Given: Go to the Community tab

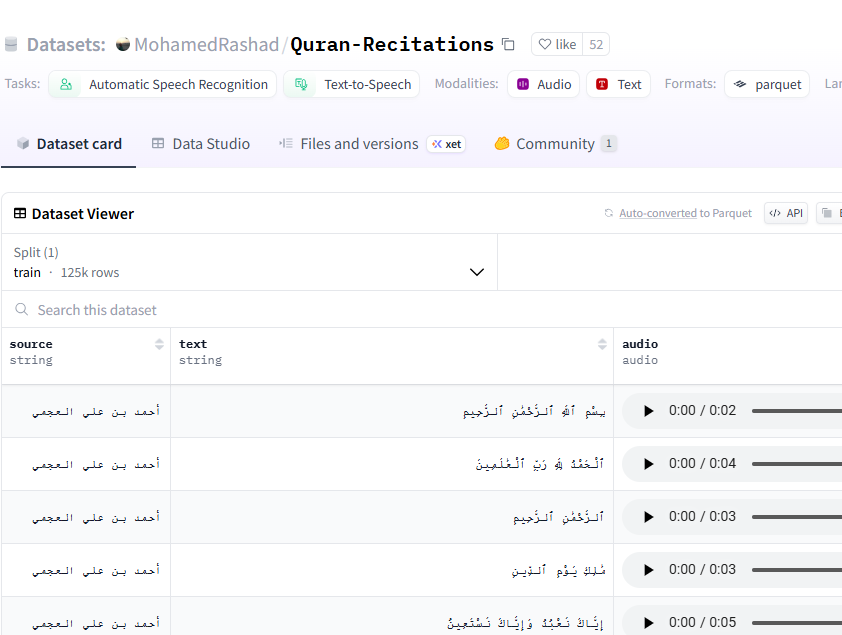Looking at the screenshot, I should [x=555, y=144].
